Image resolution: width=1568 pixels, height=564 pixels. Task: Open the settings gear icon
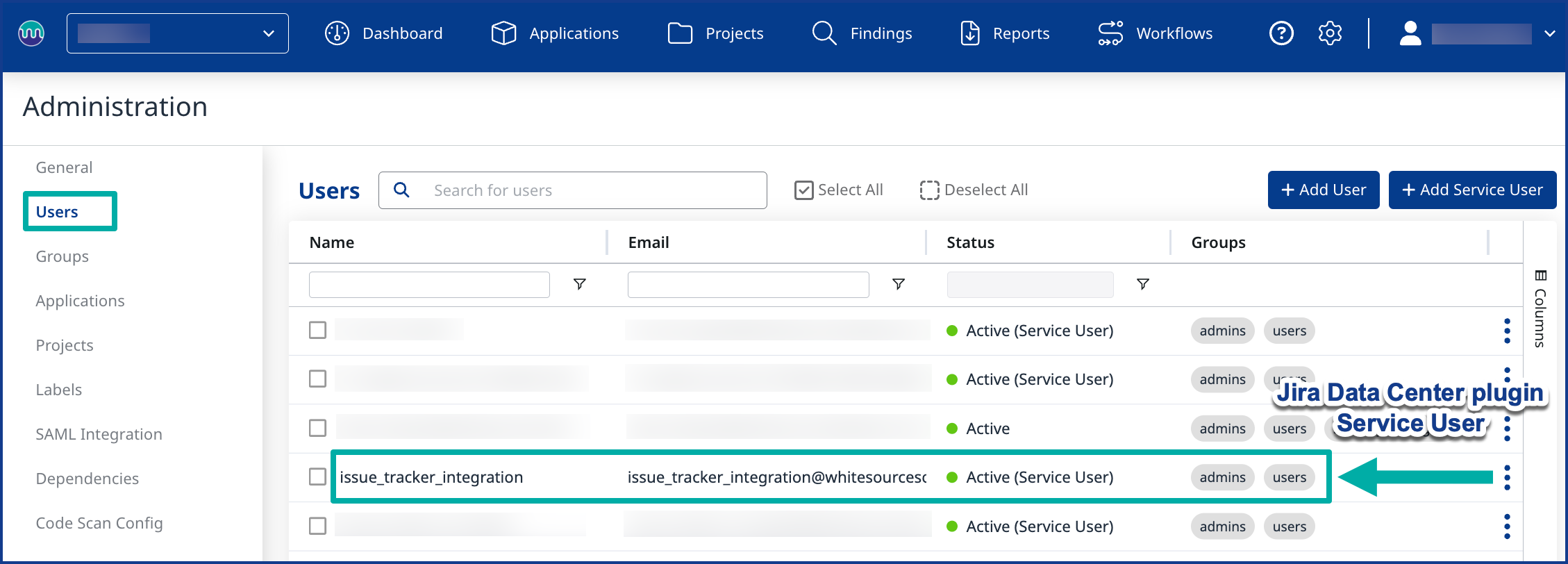[1329, 33]
